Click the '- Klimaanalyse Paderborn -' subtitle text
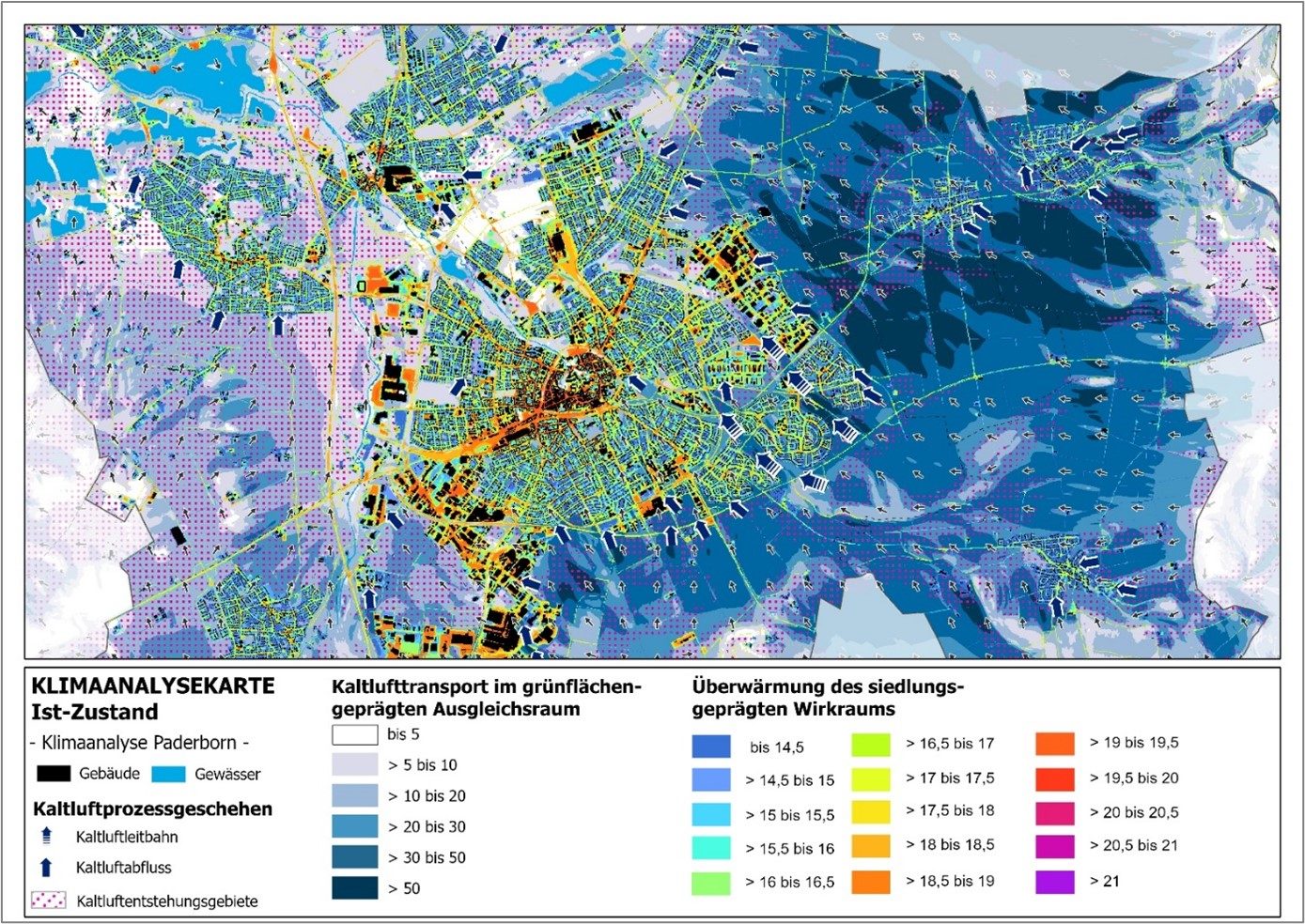Image resolution: width=1305 pixels, height=924 pixels. coord(140,743)
